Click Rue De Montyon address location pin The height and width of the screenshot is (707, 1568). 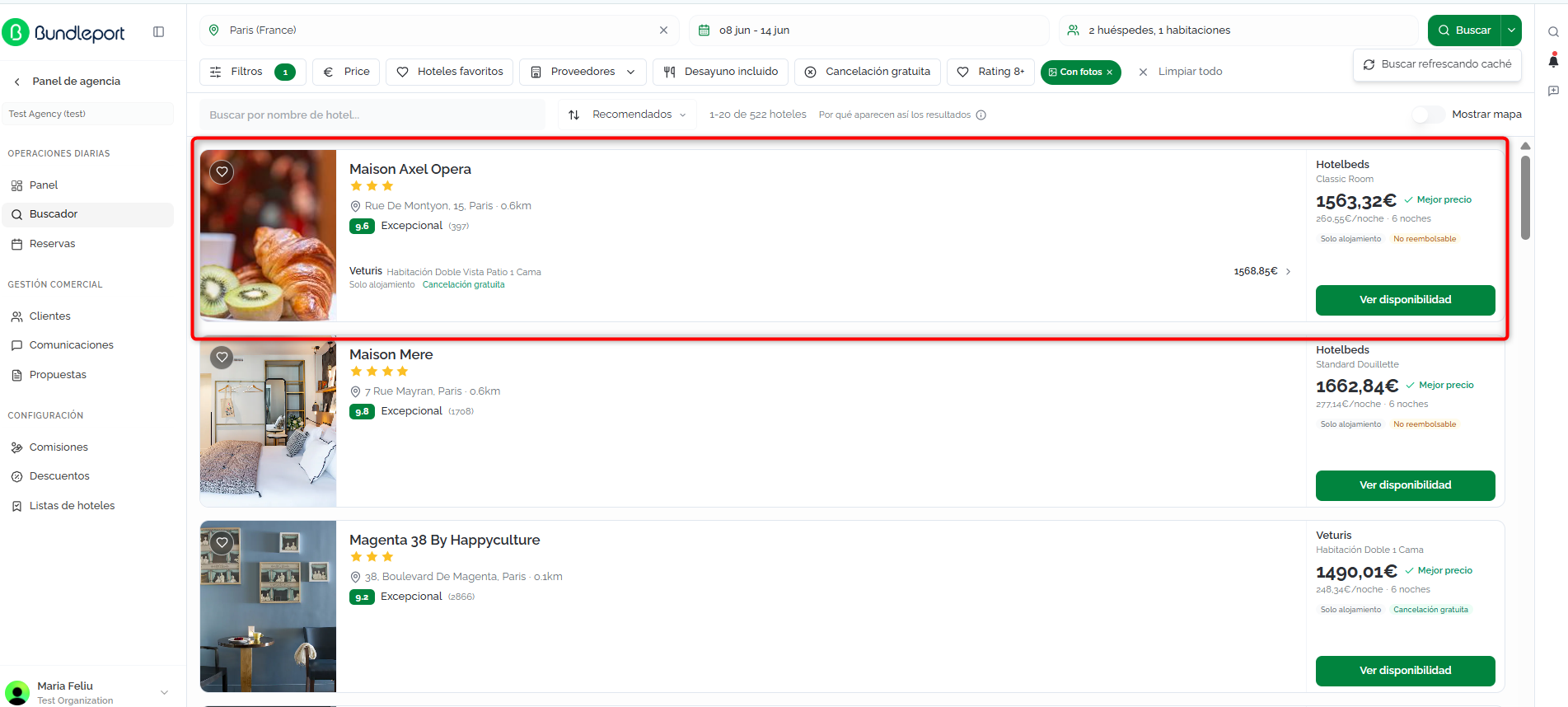coord(355,206)
